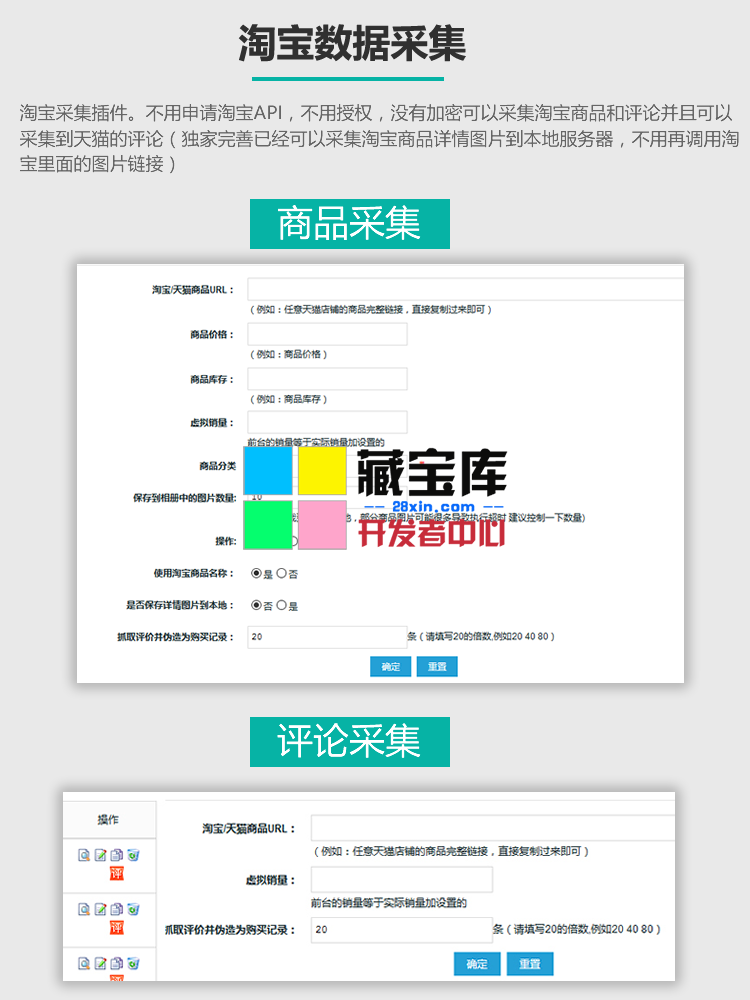Focus 虚拟销量 field in 评论采集 form
The height and width of the screenshot is (1000, 750).
[x=402, y=879]
